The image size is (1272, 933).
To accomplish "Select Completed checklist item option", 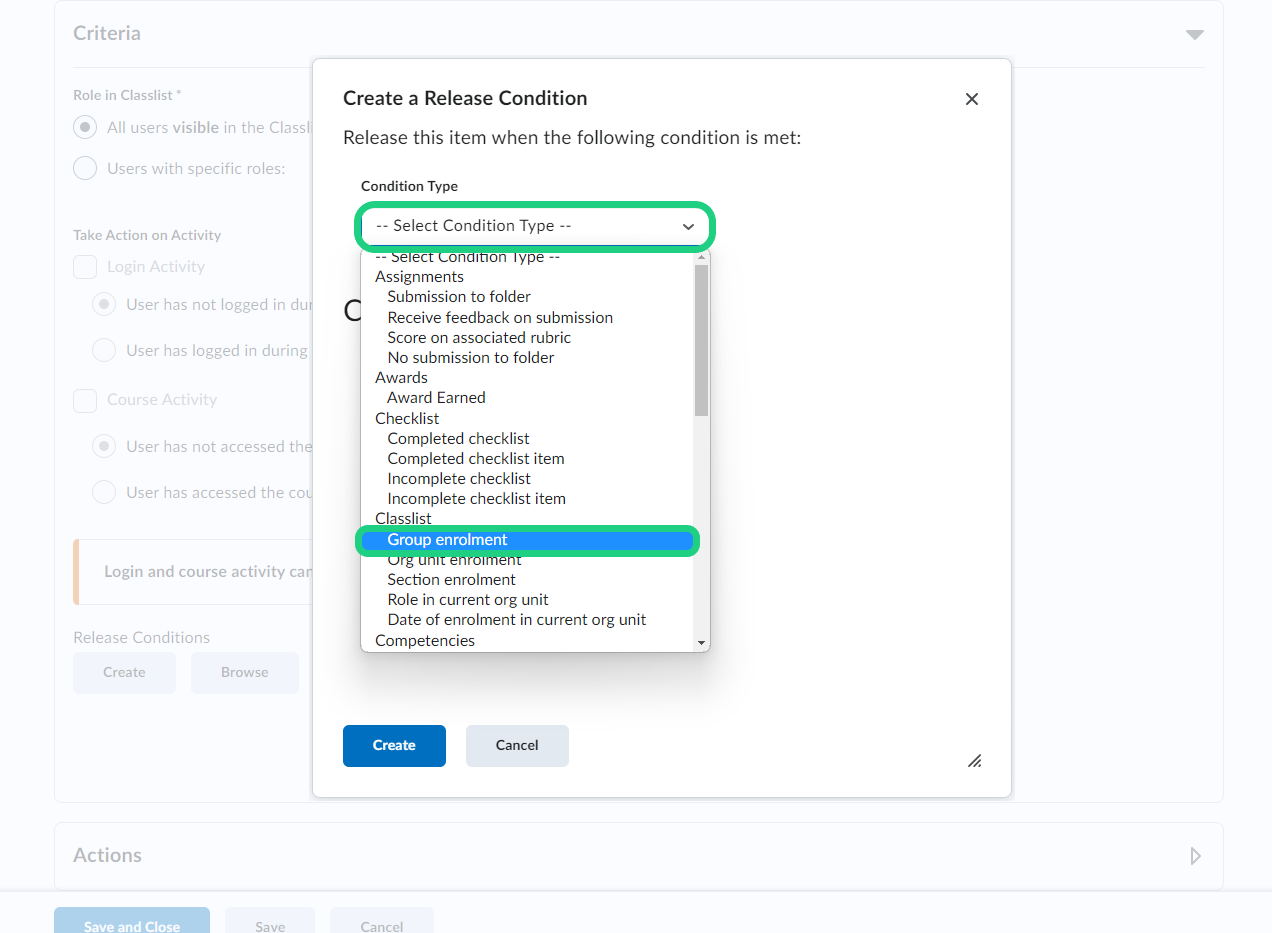I will (x=475, y=459).
